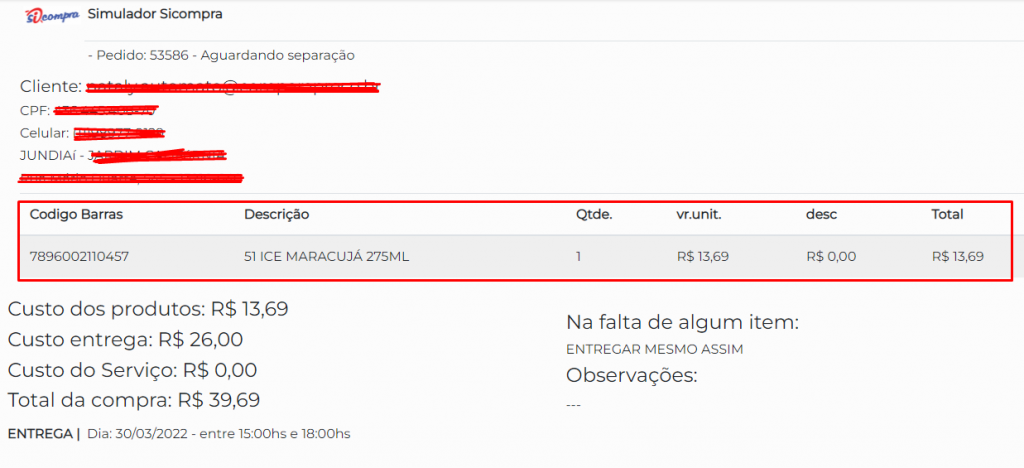Click the Descrição column header
The image size is (1024, 468).
276,214
